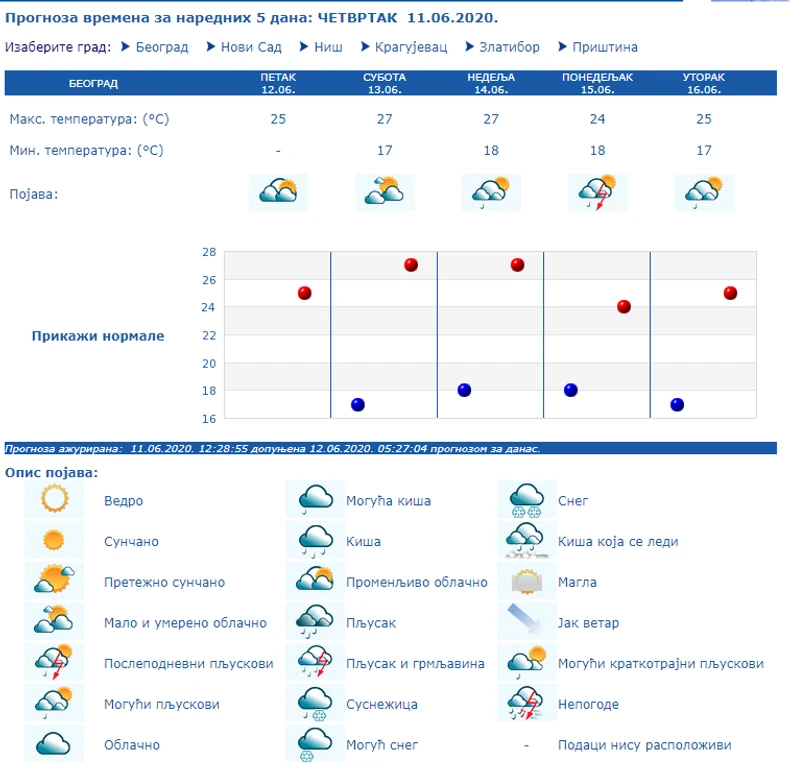
Task: Click Saturday's red max temperature point
Action: point(411,265)
